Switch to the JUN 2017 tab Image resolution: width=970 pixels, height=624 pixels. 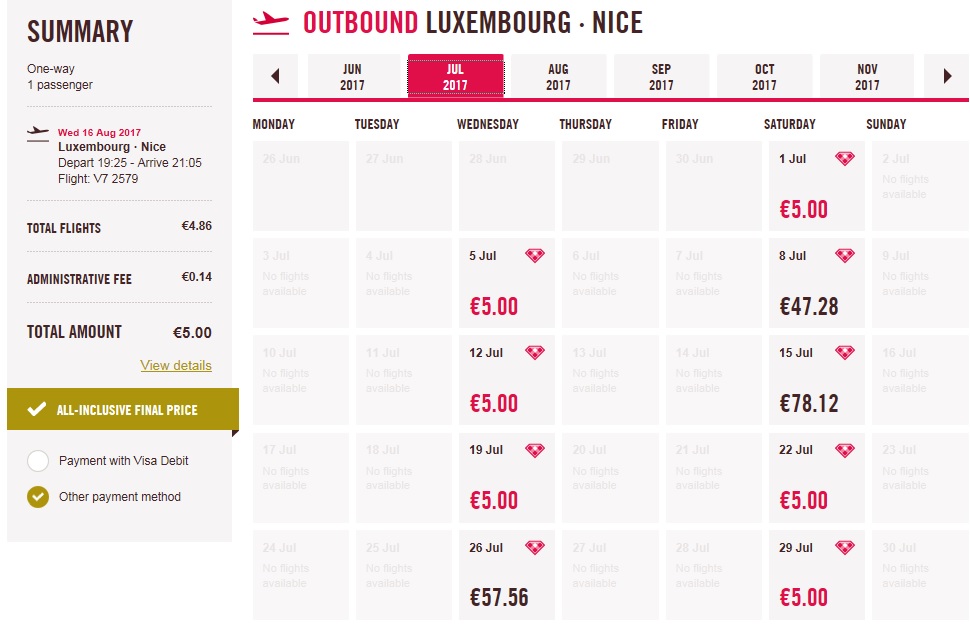click(x=352, y=76)
